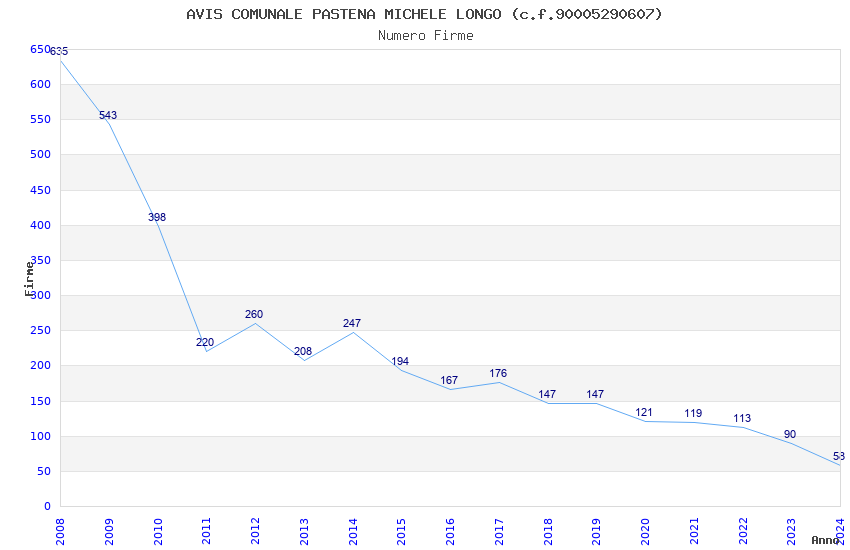Viewport: 850px width, 550px height.
Task: Click the y-axis value 100
Action: (x=40, y=436)
